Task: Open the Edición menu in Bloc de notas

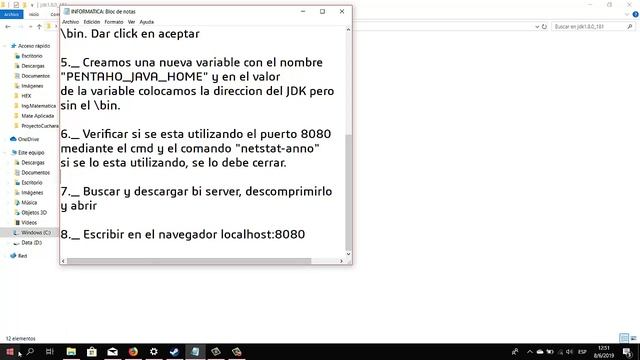Action: coord(92,22)
